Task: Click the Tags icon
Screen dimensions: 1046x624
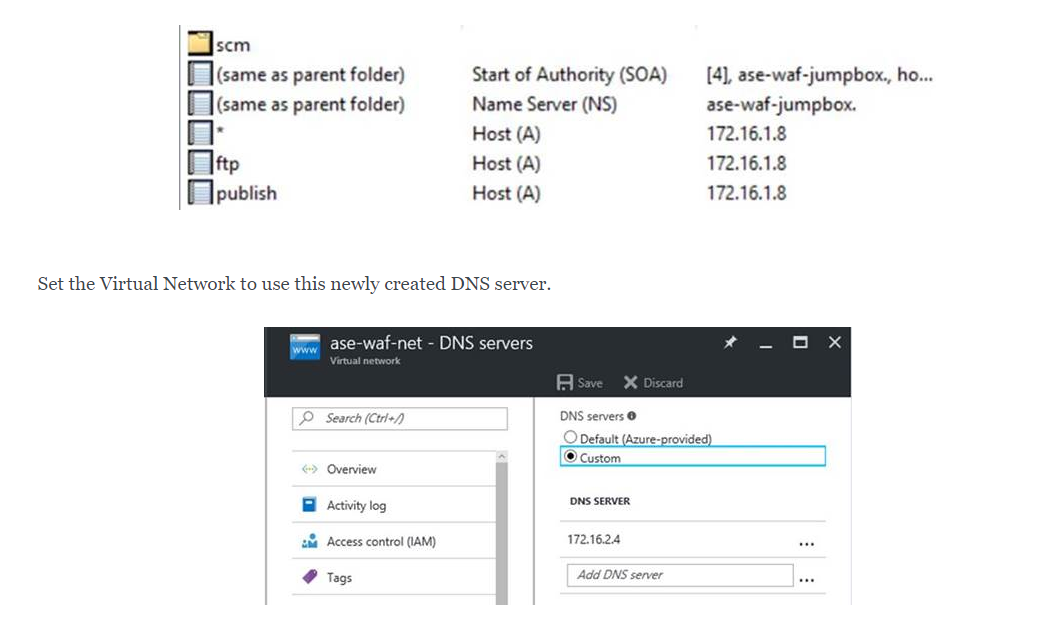Action: 310,577
